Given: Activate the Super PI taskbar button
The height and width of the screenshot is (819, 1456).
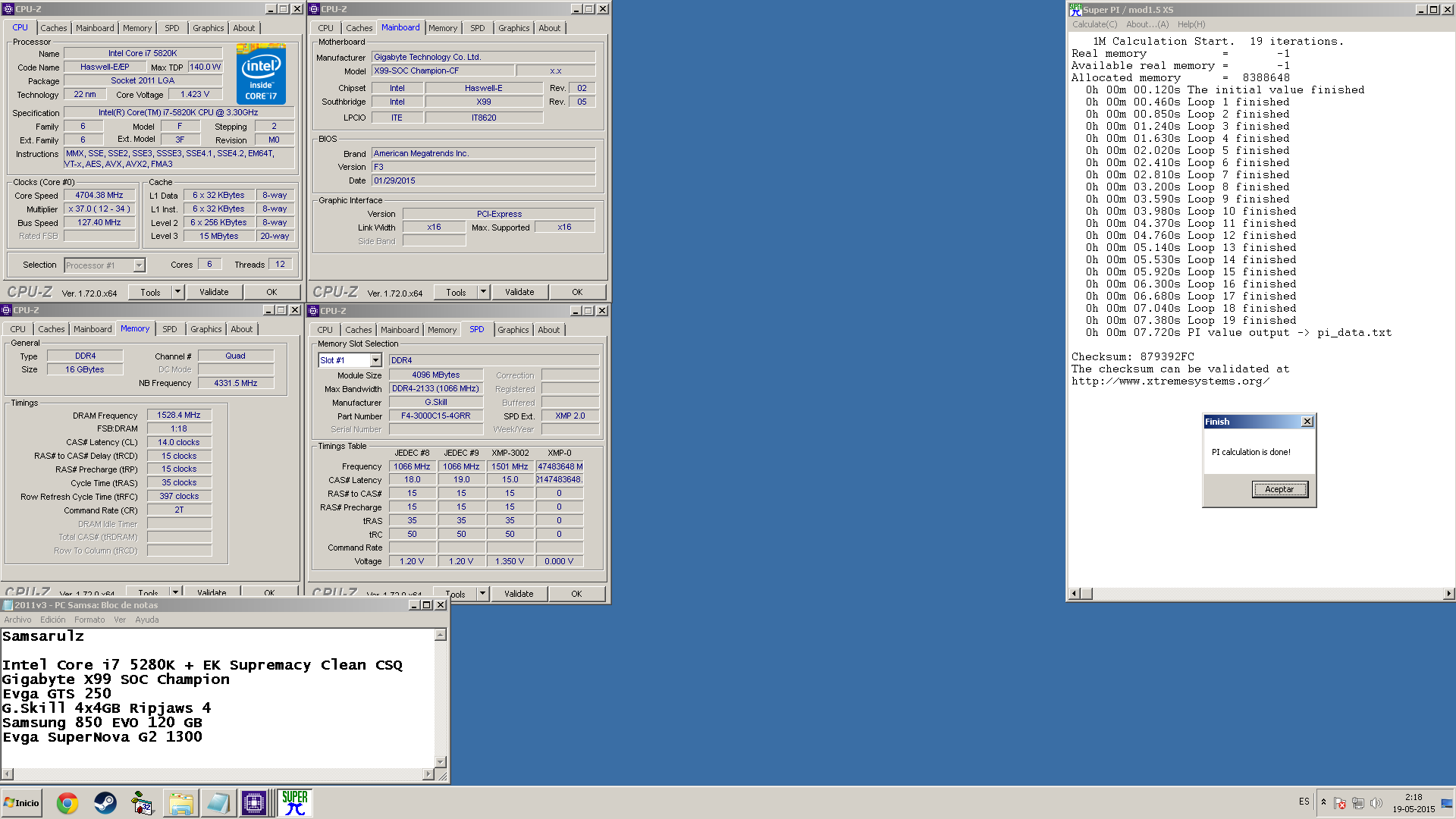Looking at the screenshot, I should pyautogui.click(x=294, y=803).
